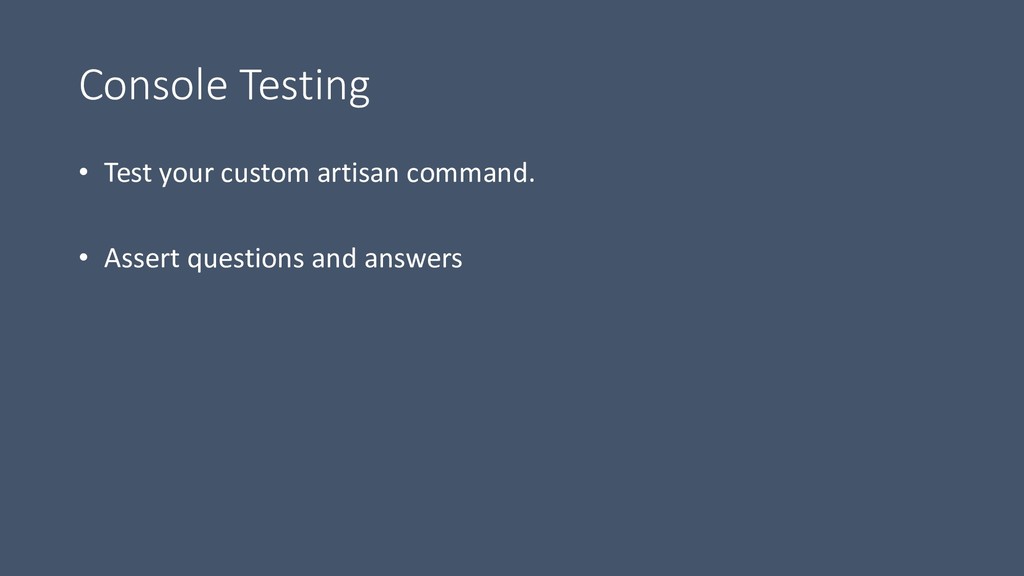
Task: Click the word "your" in first bullet
Action: (185, 174)
